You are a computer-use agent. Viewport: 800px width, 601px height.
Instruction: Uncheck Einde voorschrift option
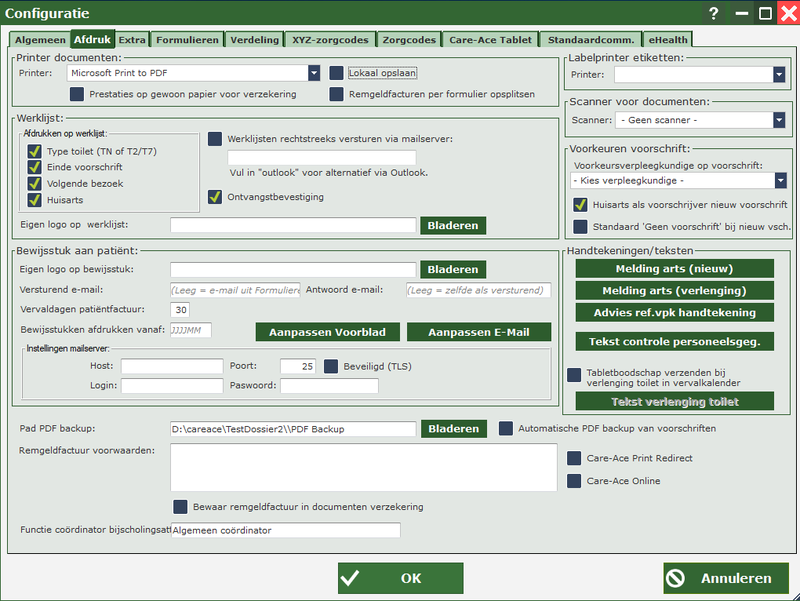tap(34, 167)
